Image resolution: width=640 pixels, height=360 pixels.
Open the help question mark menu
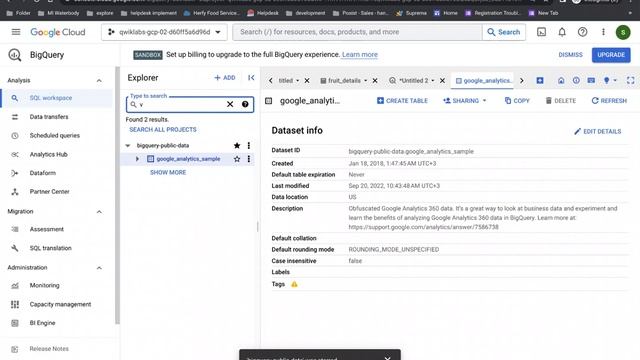click(582, 32)
